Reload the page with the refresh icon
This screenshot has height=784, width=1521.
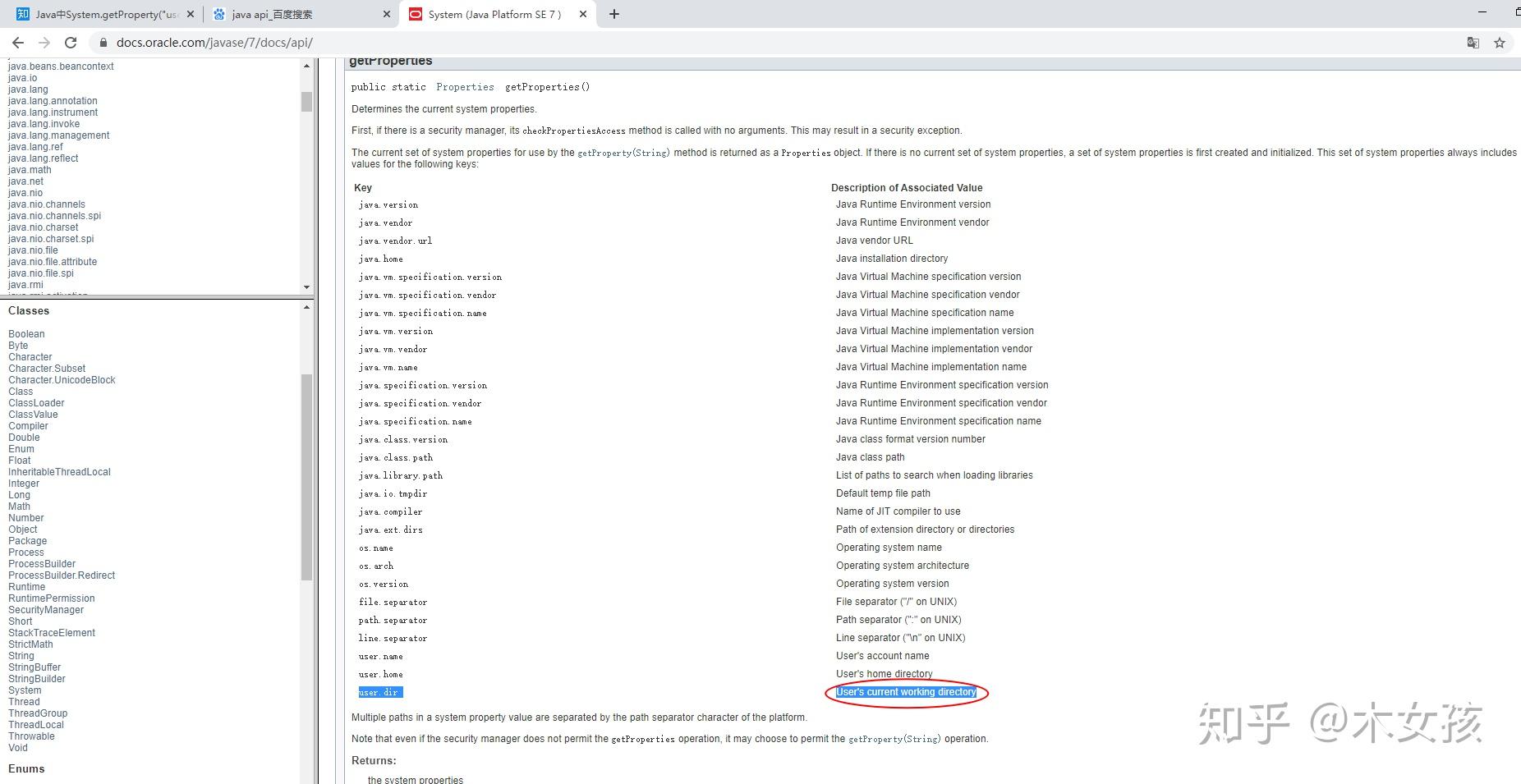71,42
